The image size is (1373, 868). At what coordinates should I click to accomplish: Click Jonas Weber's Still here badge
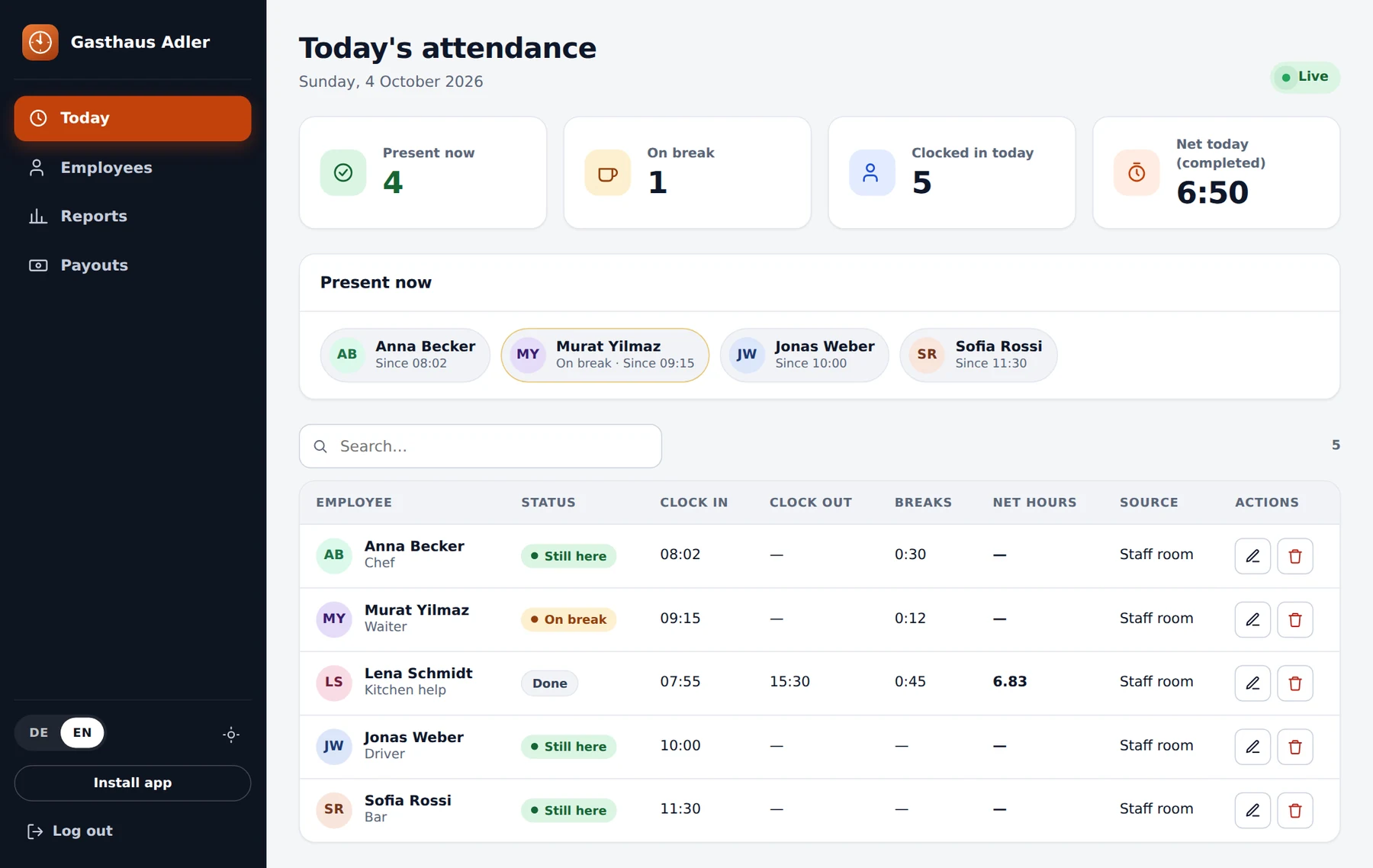(x=568, y=747)
